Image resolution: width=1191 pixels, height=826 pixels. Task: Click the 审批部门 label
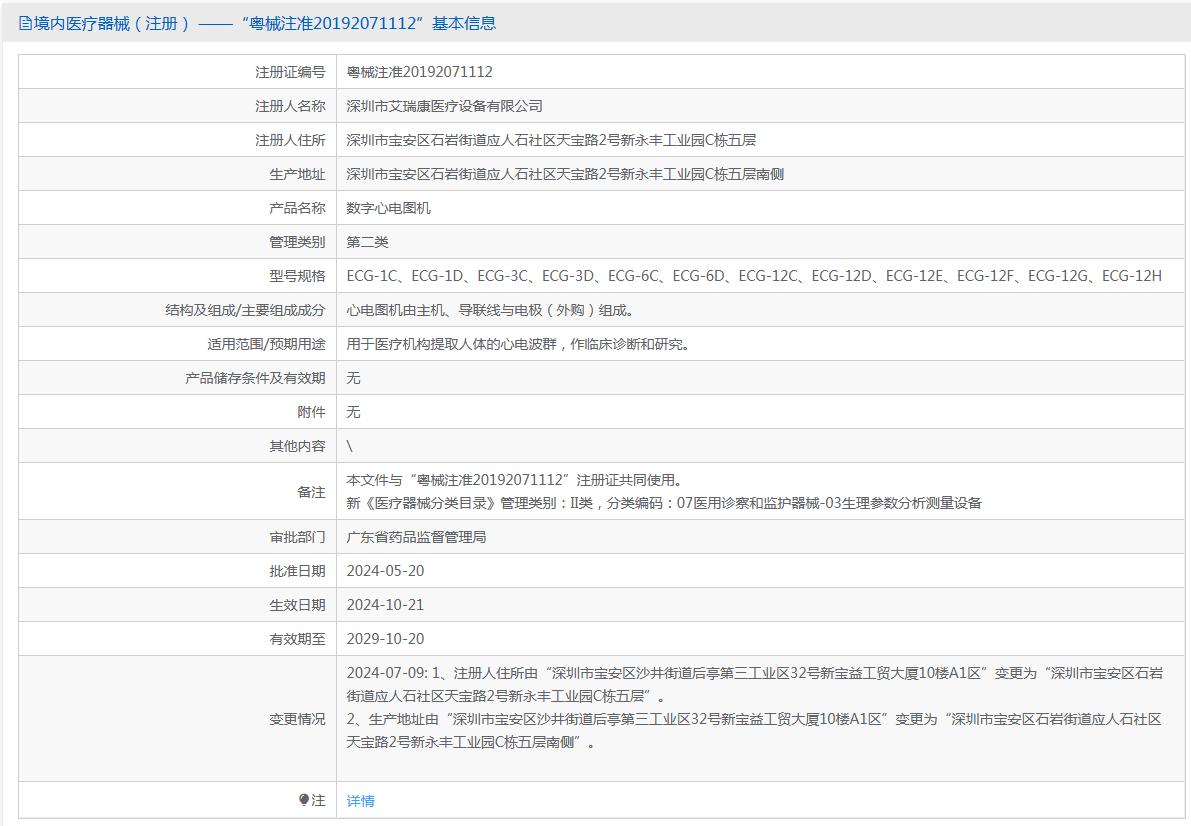click(297, 537)
